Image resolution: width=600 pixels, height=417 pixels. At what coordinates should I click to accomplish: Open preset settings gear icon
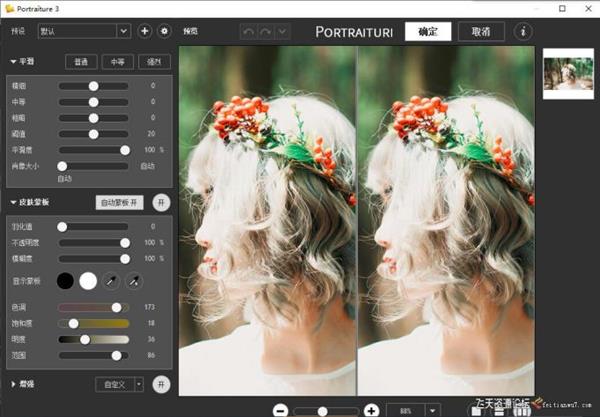164,31
